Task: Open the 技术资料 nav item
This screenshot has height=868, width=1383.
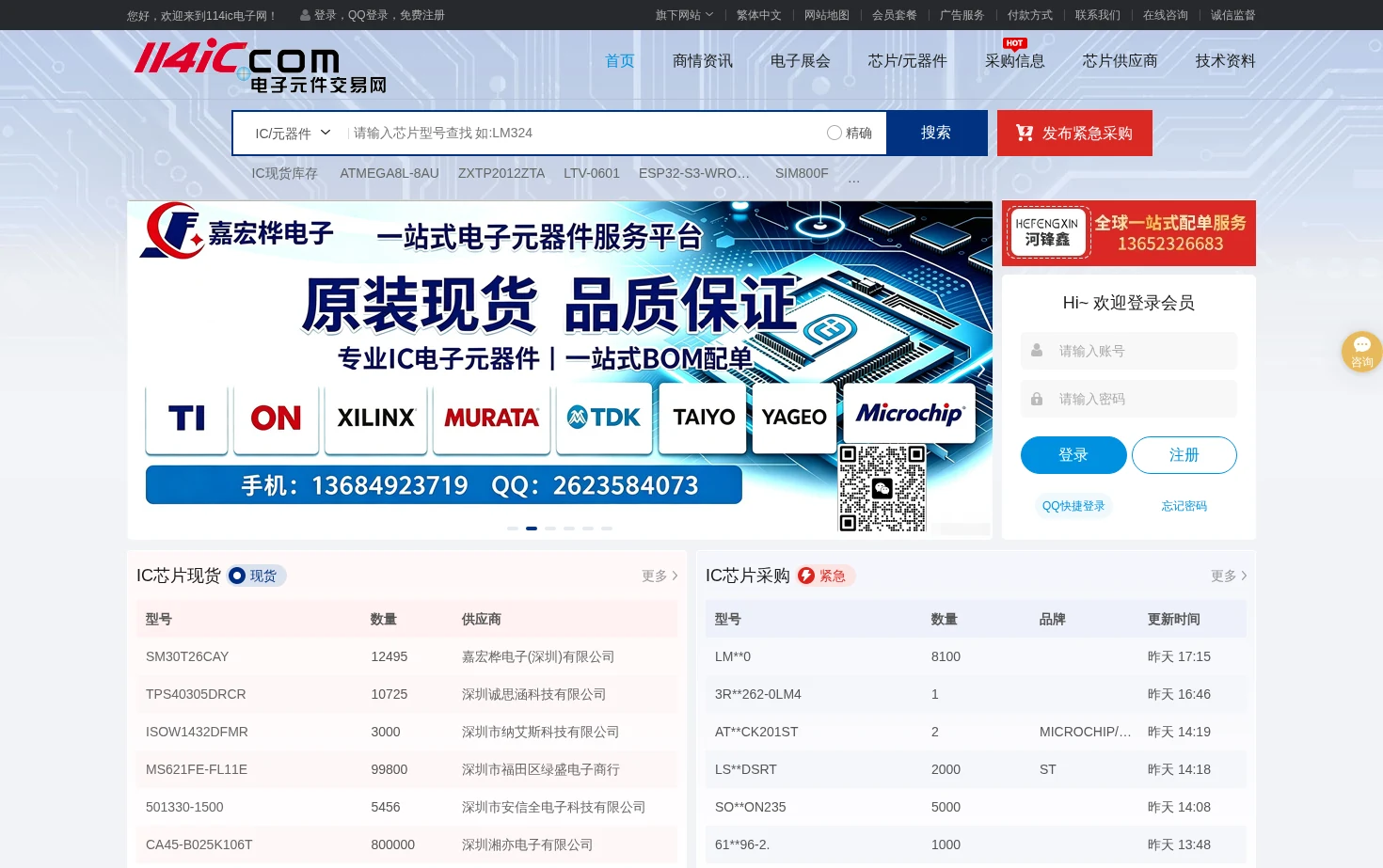Action: (x=1226, y=61)
